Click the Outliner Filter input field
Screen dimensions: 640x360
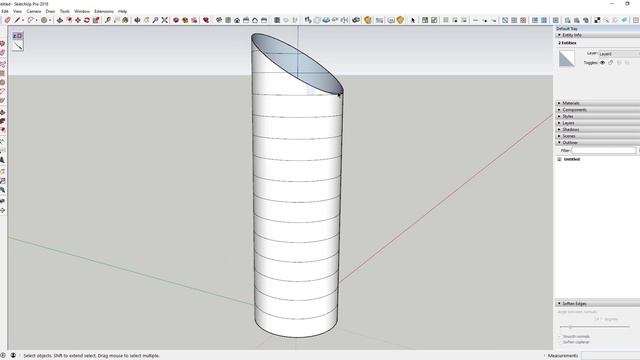(604, 151)
